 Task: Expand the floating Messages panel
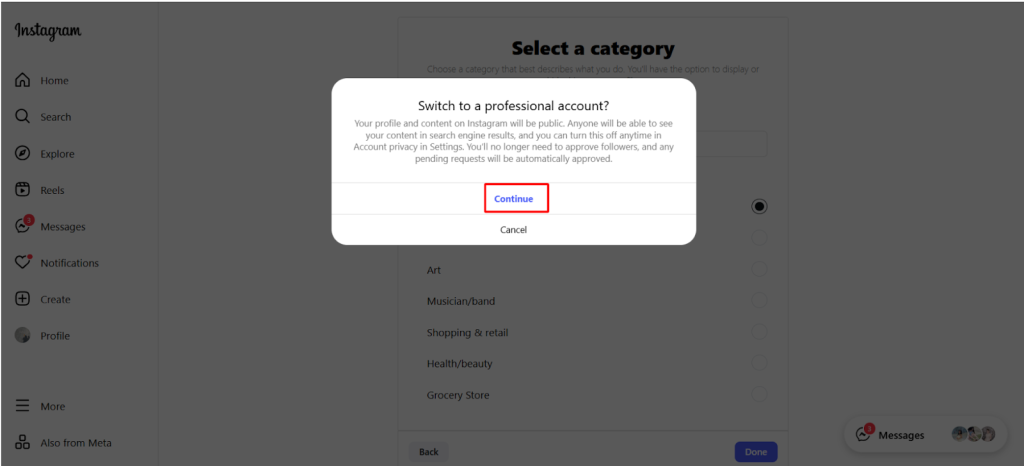(x=900, y=435)
